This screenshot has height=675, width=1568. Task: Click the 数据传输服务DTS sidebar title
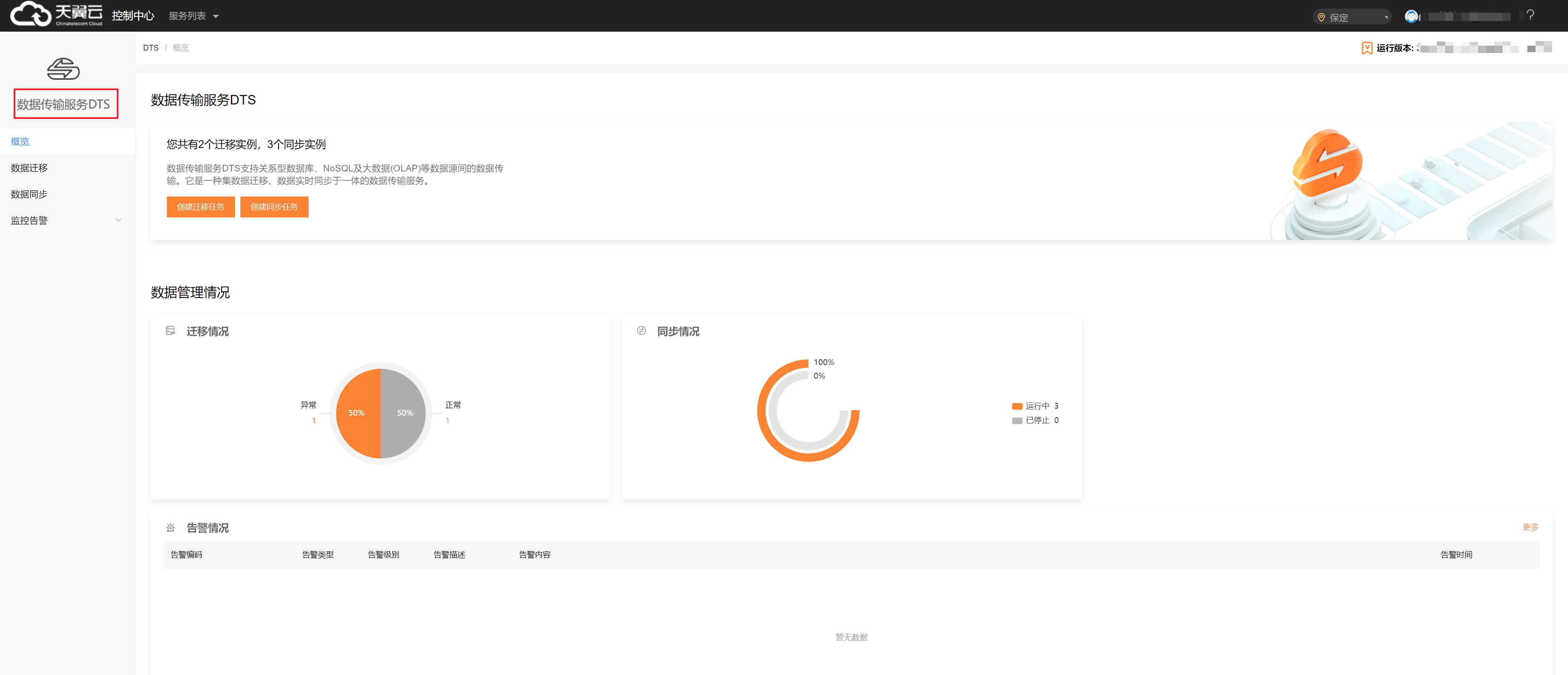64,104
